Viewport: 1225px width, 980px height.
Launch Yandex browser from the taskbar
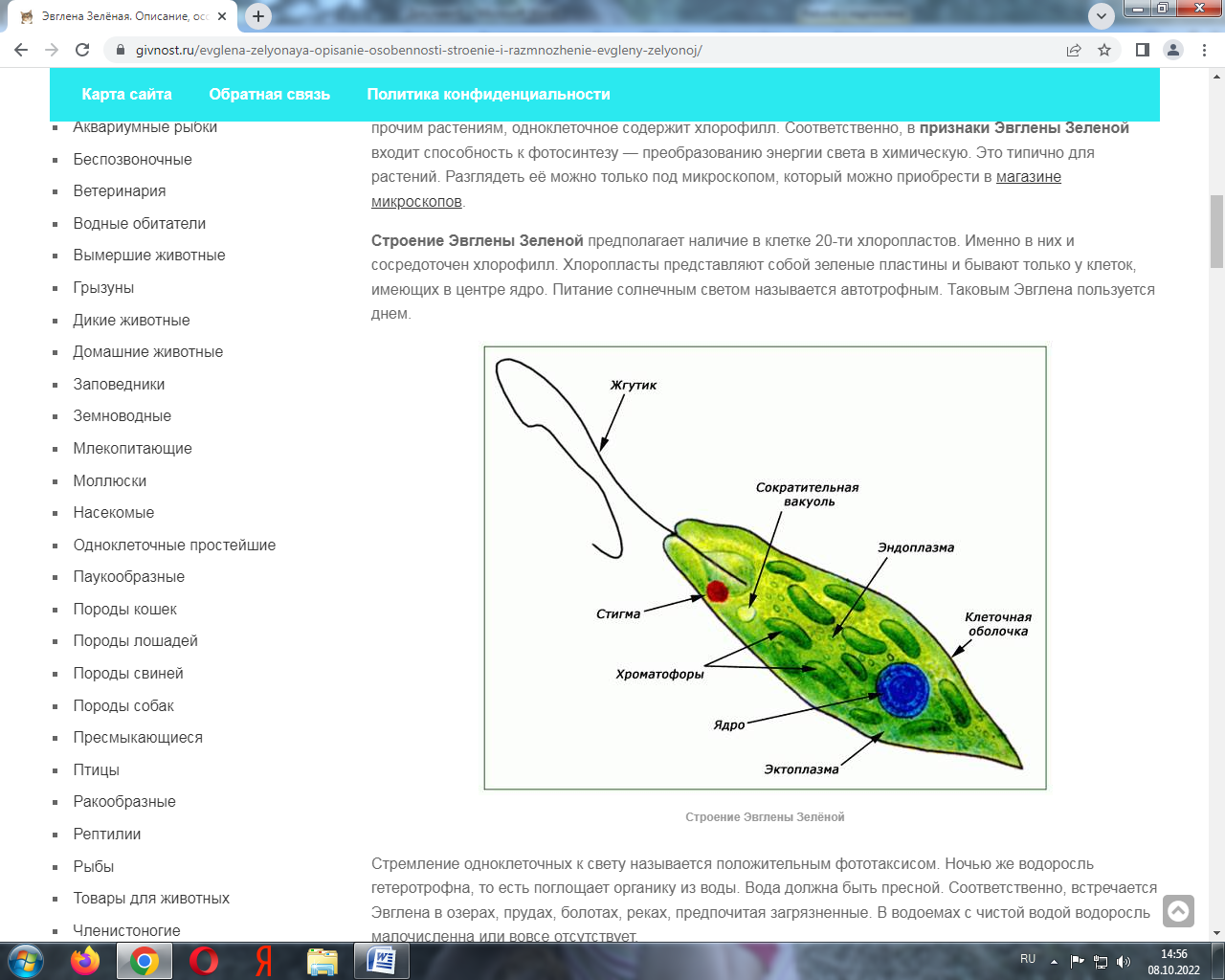(x=263, y=960)
